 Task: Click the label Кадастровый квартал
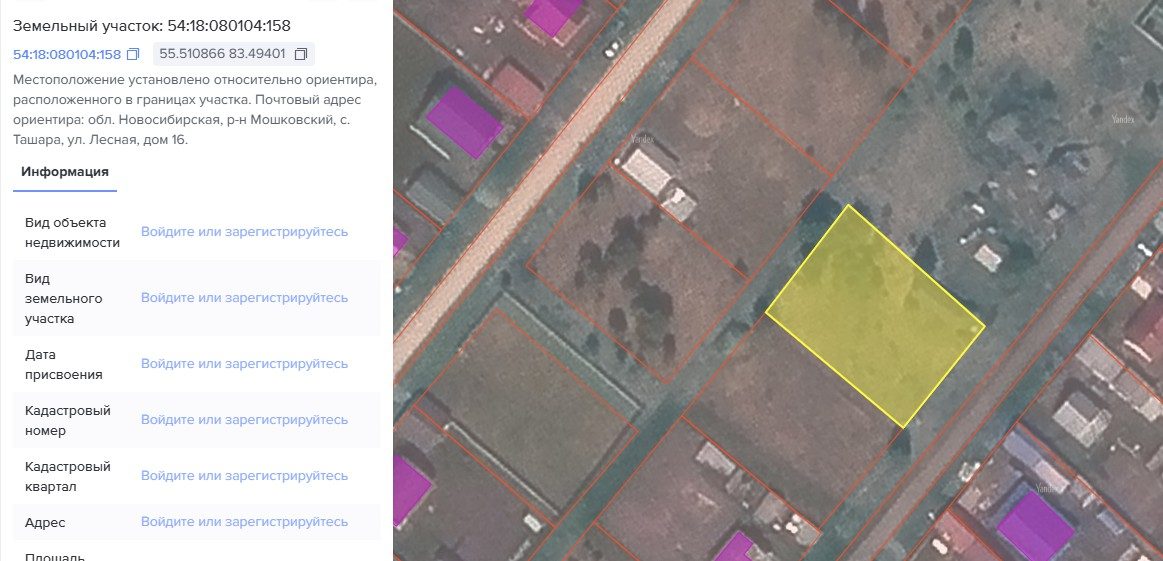click(67, 476)
